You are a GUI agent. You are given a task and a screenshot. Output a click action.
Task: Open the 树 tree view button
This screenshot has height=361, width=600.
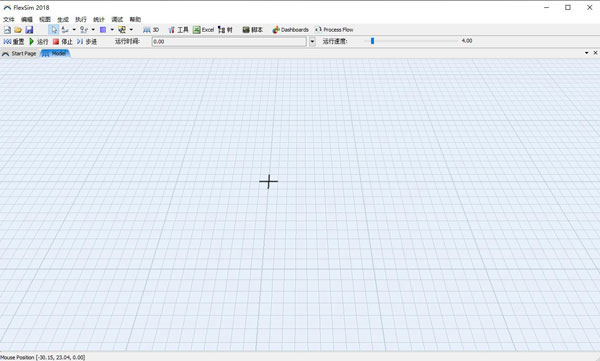pos(225,29)
